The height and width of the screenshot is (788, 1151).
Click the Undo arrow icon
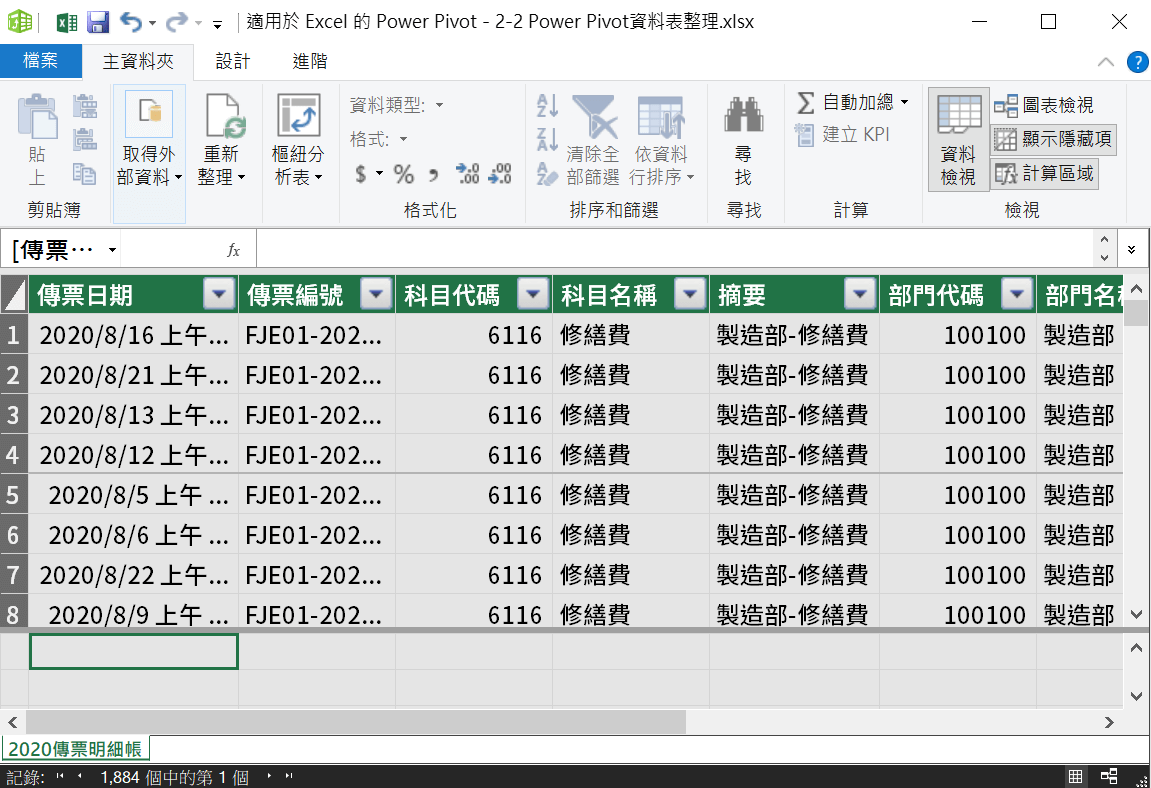(x=131, y=22)
